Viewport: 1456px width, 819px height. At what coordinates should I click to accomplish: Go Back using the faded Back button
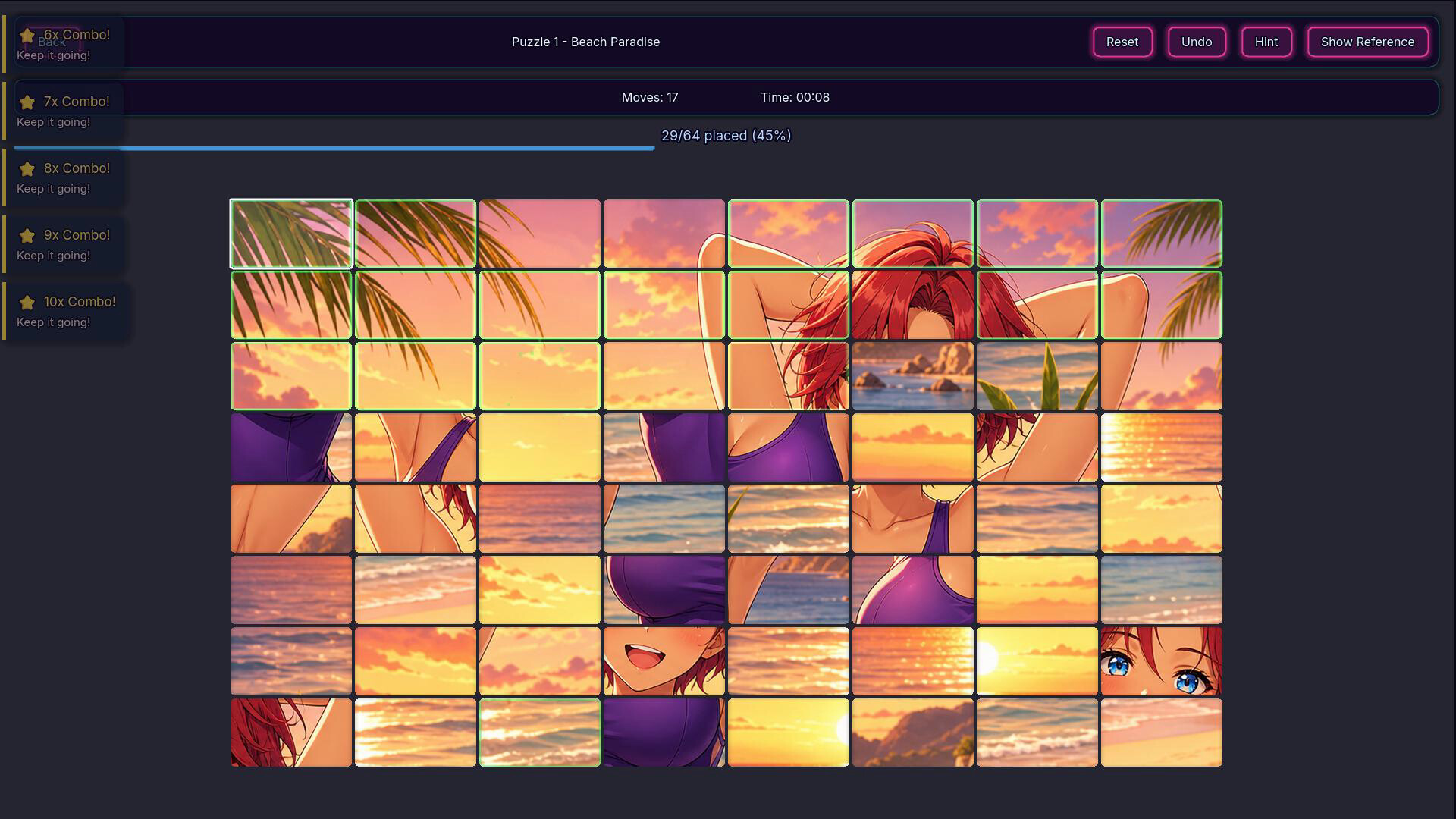[x=52, y=42]
